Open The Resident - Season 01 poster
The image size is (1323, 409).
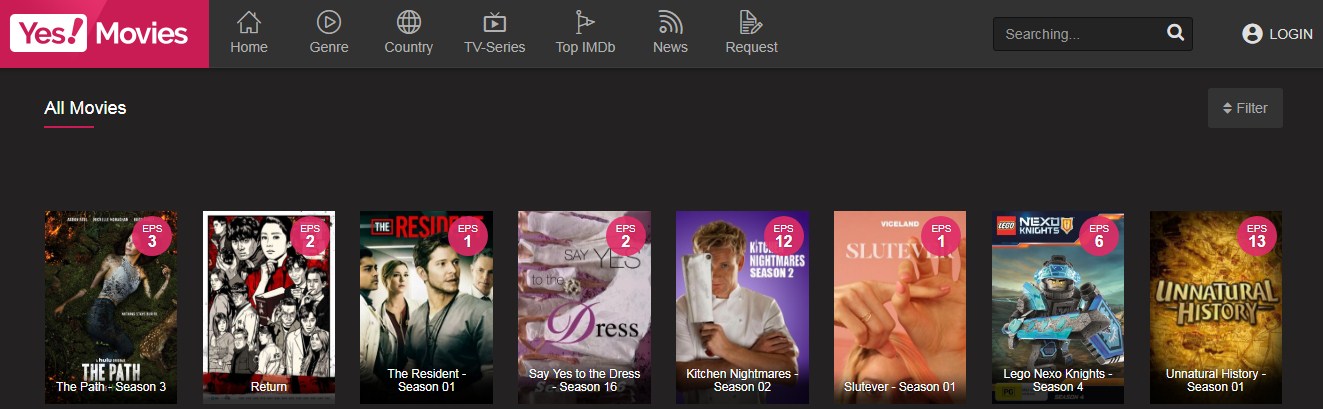click(426, 307)
